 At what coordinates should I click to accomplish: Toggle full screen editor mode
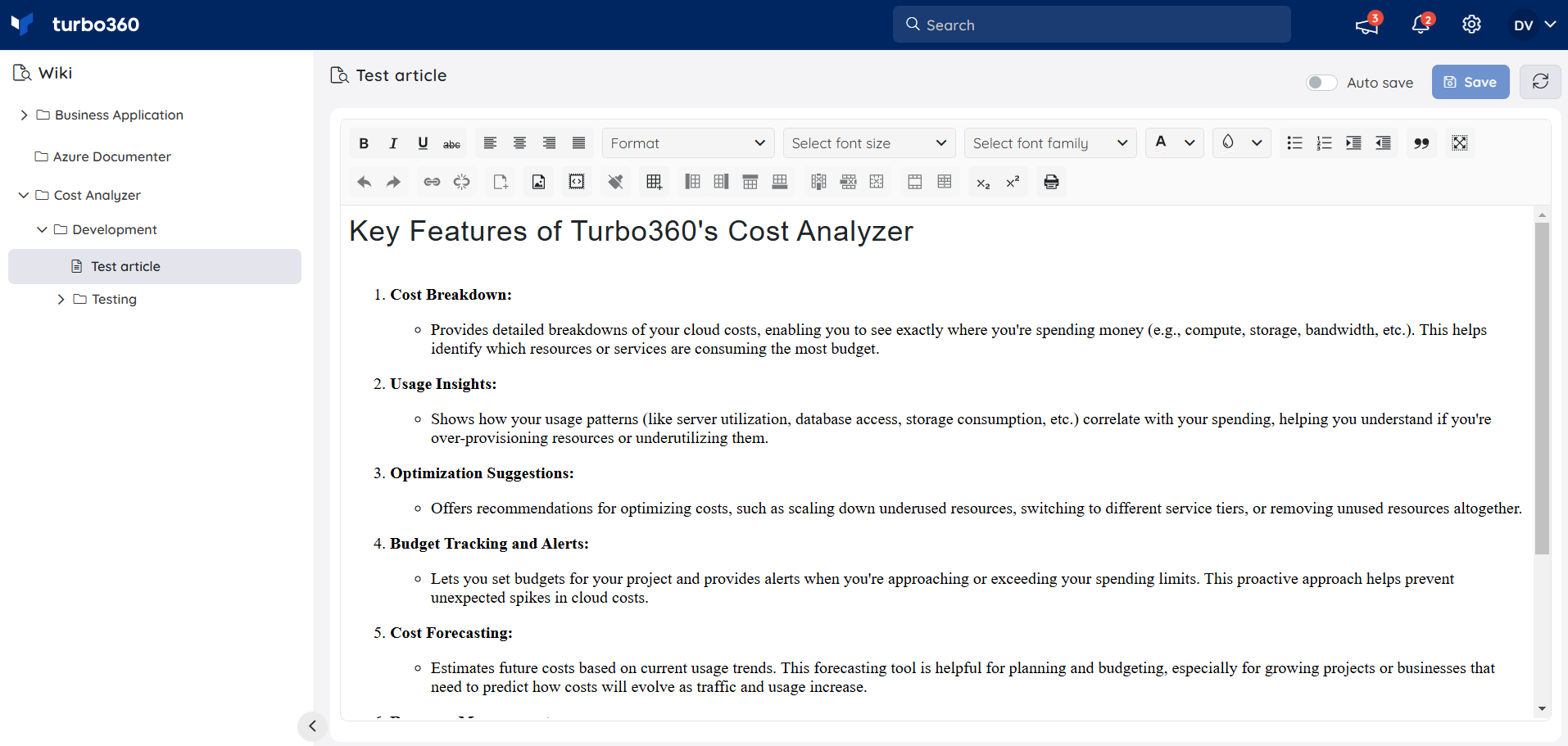point(1460,143)
